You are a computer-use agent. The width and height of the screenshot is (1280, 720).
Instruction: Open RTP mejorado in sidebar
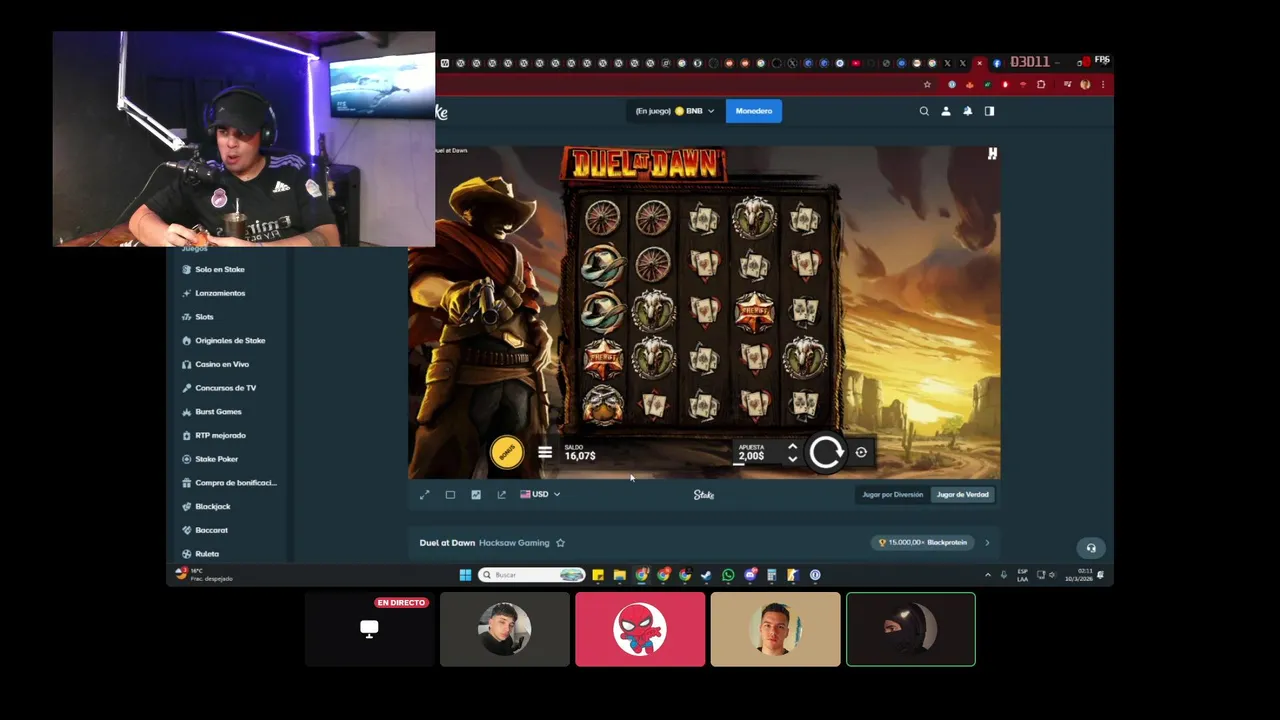point(220,435)
